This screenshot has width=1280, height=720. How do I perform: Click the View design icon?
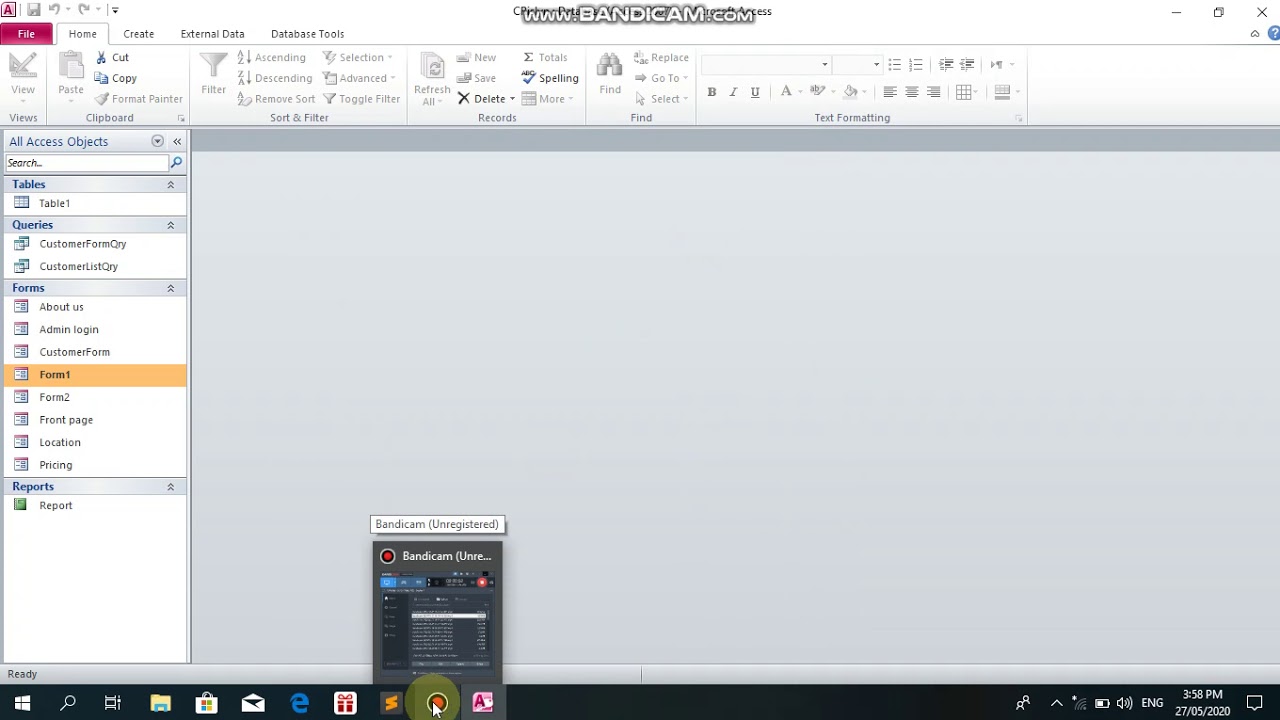click(x=23, y=66)
